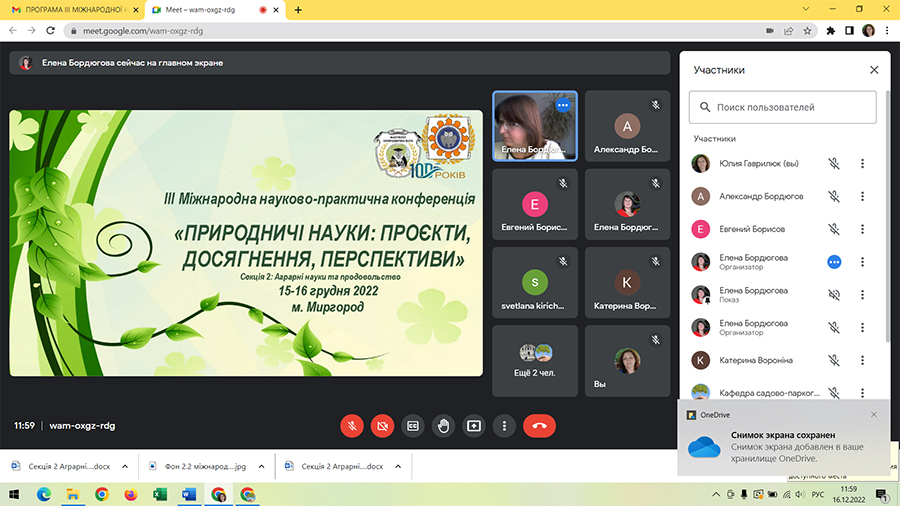Leave the call with the red hang-up button
Screen dimensions: 900x506
tap(539, 425)
